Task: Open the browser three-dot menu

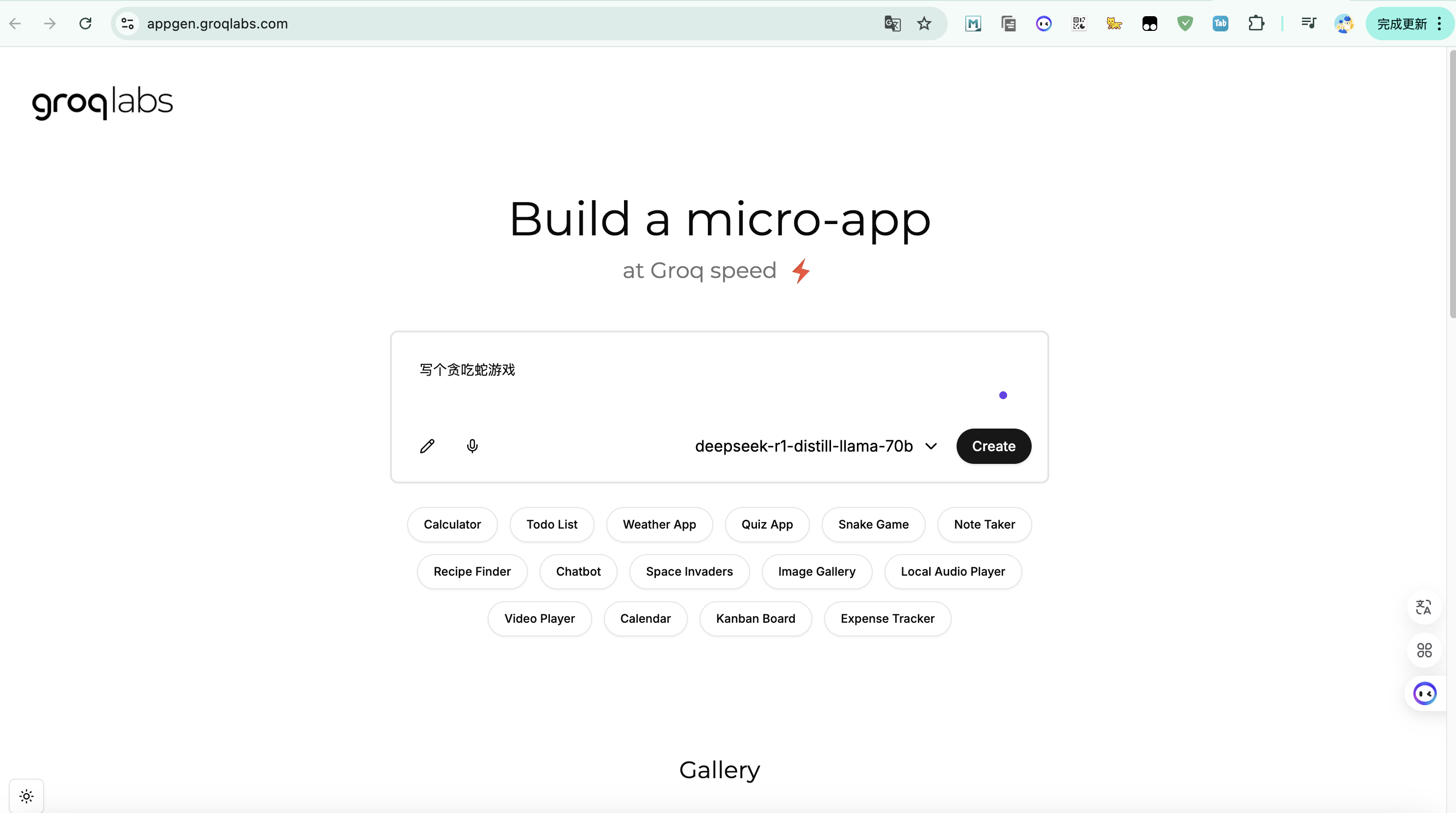Action: 1440,24
